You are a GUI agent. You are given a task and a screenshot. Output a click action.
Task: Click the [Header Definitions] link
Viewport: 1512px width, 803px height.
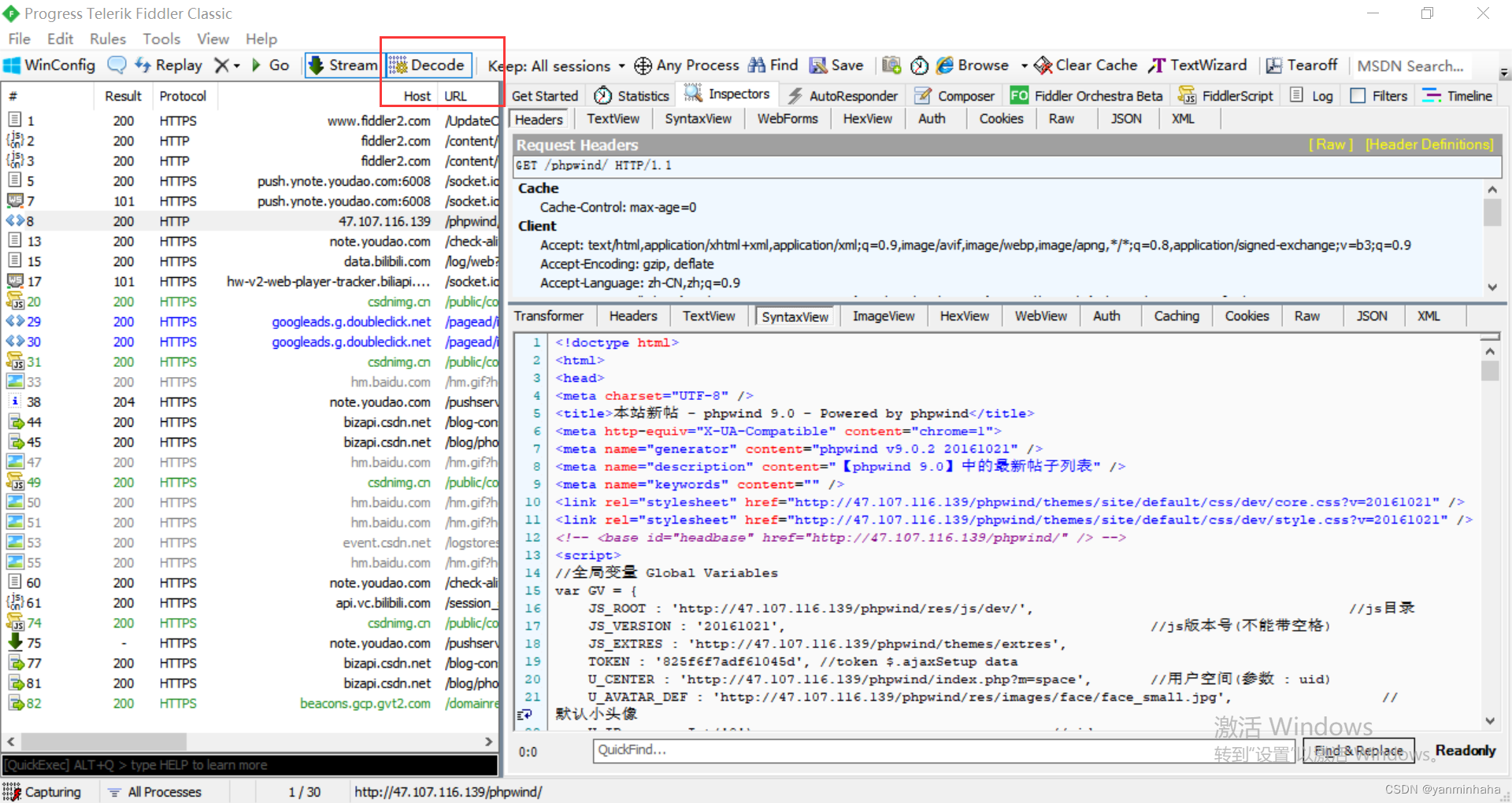(1429, 144)
